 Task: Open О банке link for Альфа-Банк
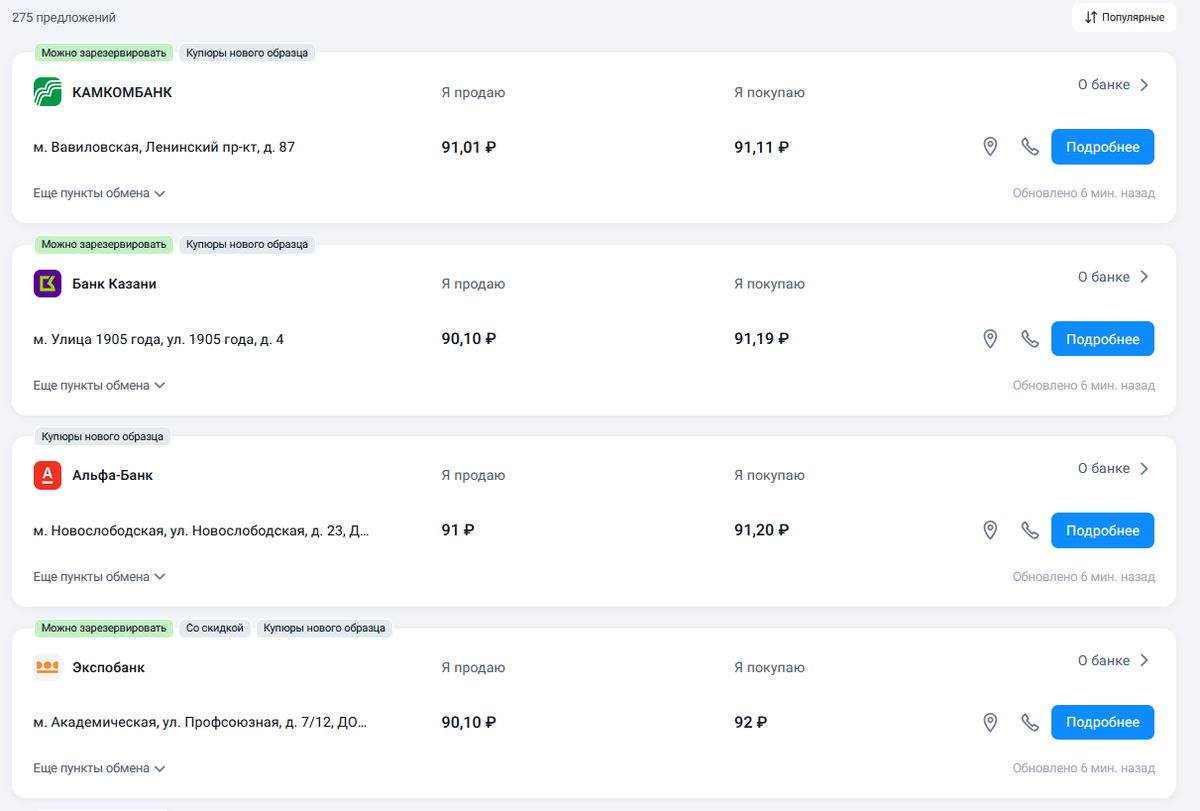tap(1114, 468)
